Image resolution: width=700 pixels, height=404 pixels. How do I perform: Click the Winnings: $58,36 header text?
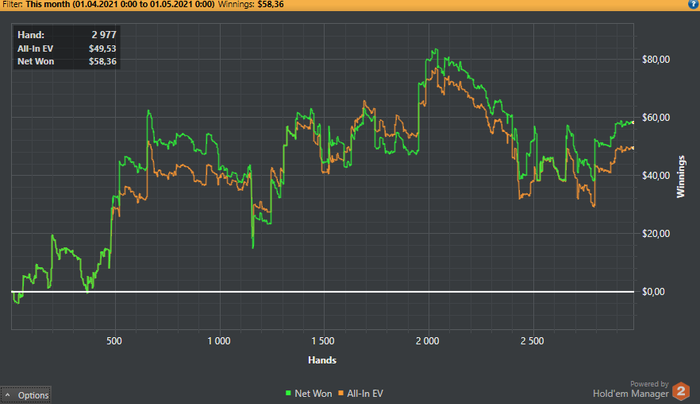pos(251,4)
